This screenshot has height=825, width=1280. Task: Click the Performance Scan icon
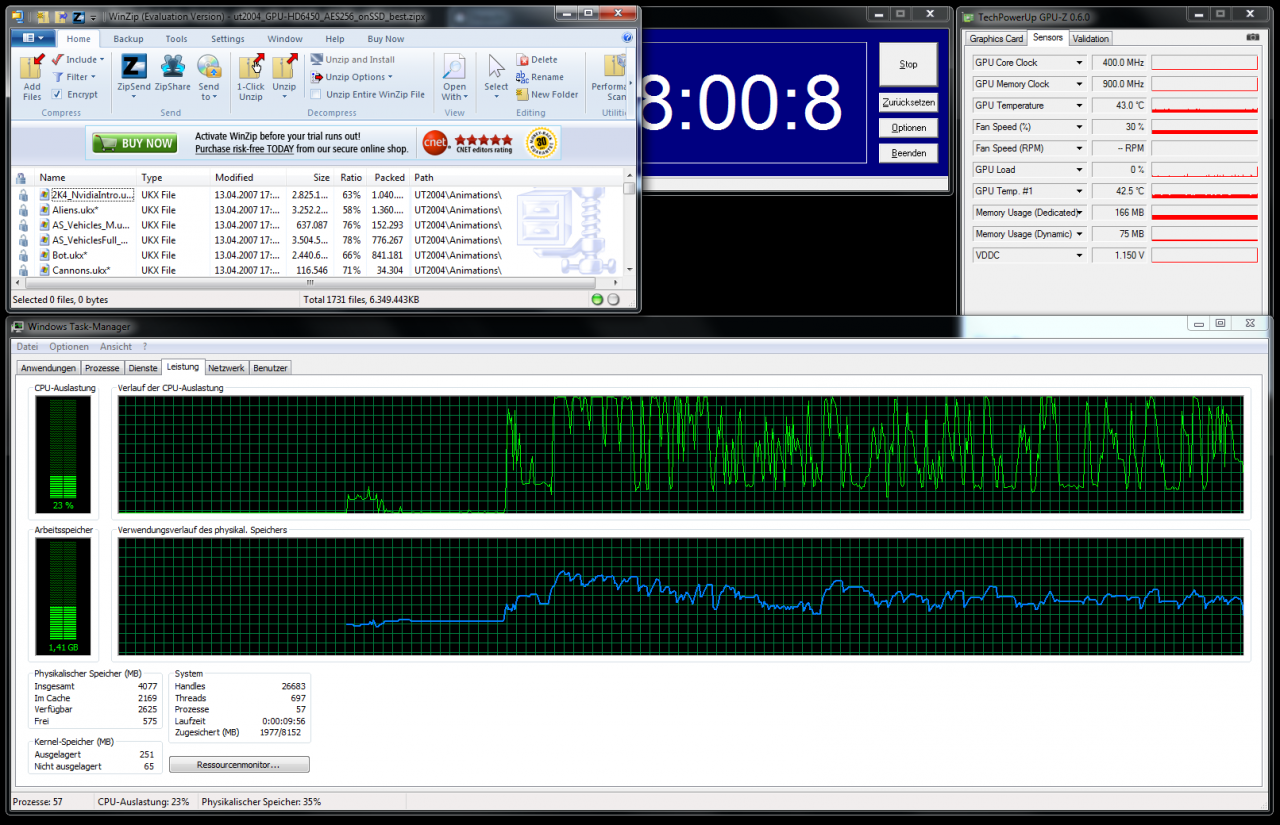click(x=614, y=67)
